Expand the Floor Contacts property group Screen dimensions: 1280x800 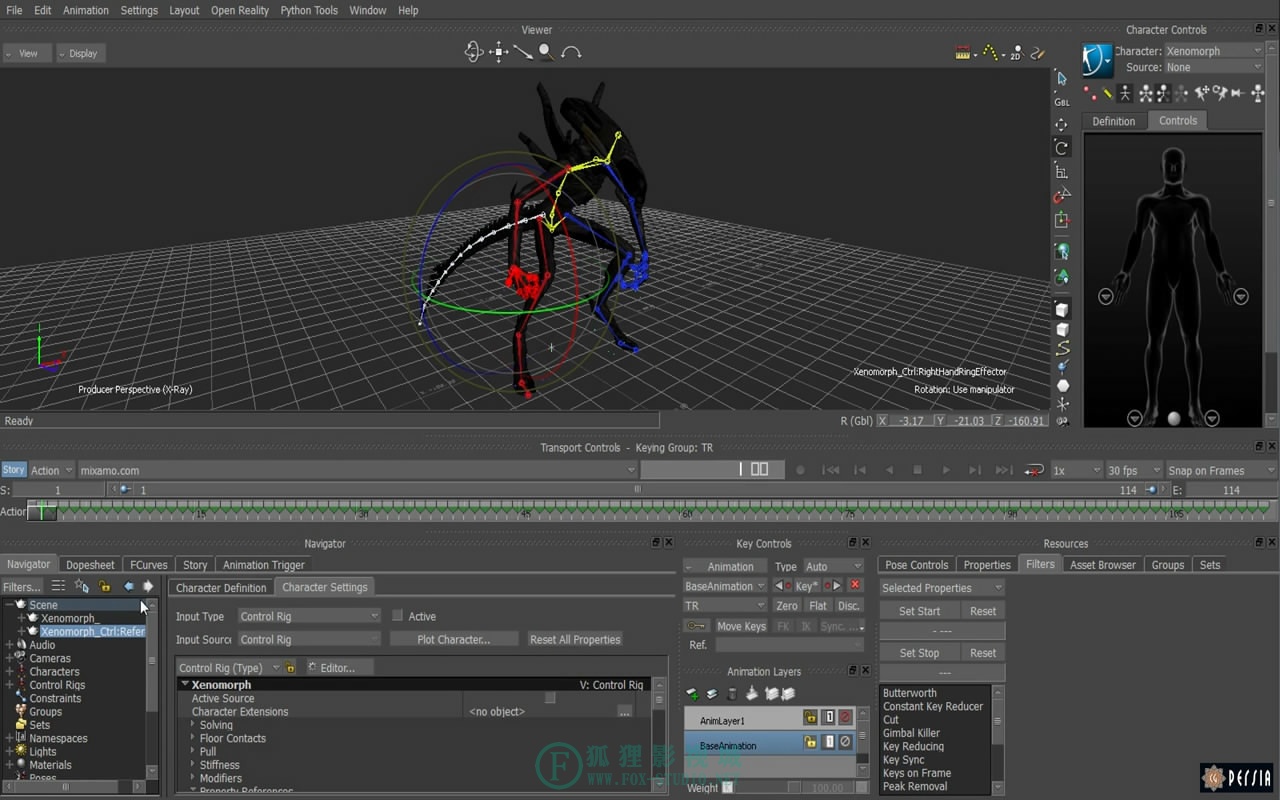pyautogui.click(x=192, y=738)
